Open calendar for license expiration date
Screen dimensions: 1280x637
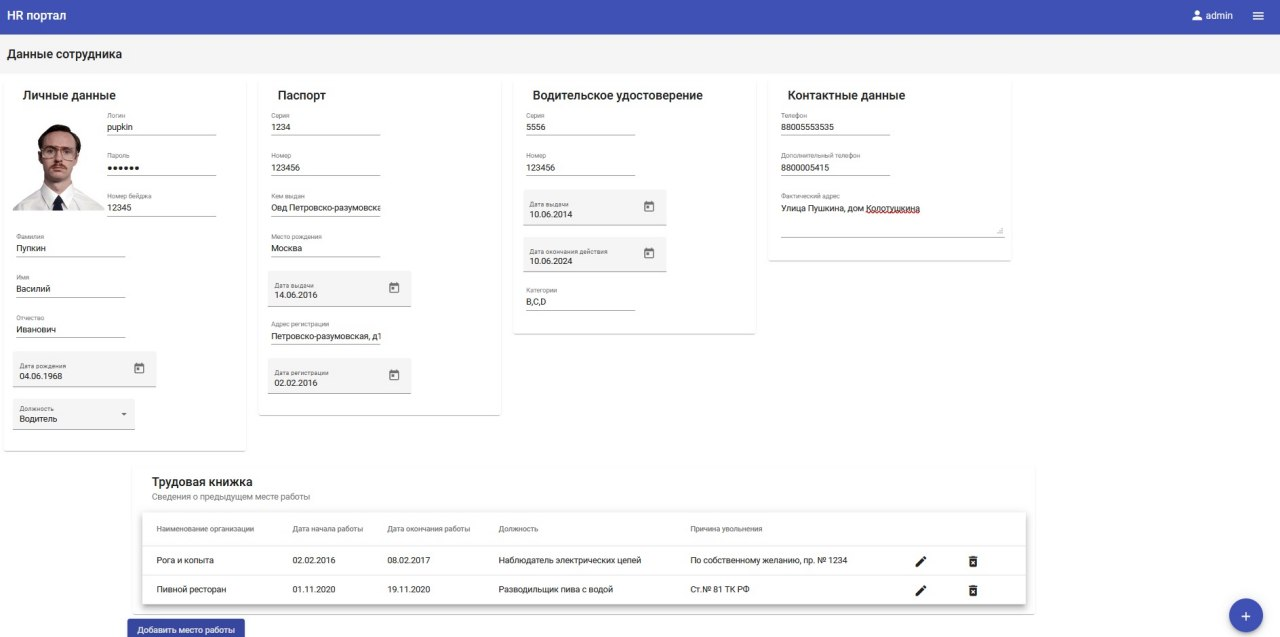[649, 254]
